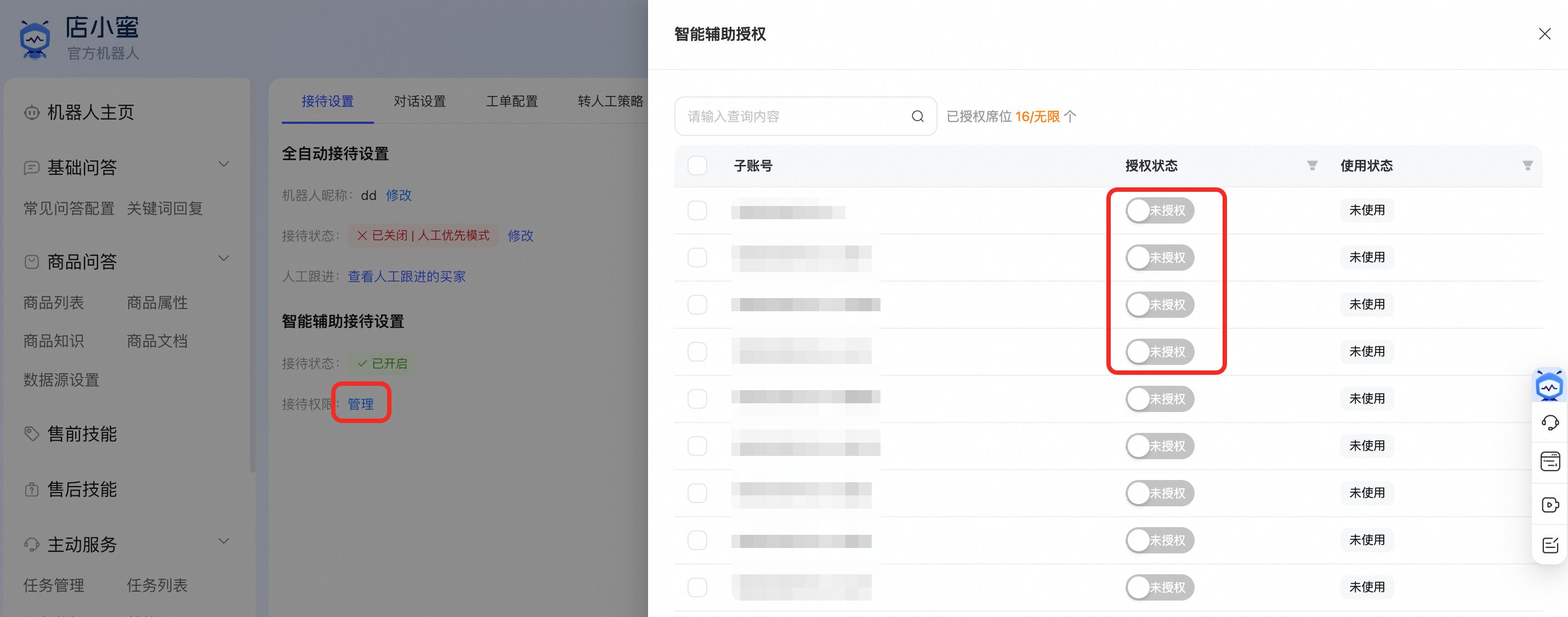Click 修改 next to the 已关闭 status

(x=520, y=236)
